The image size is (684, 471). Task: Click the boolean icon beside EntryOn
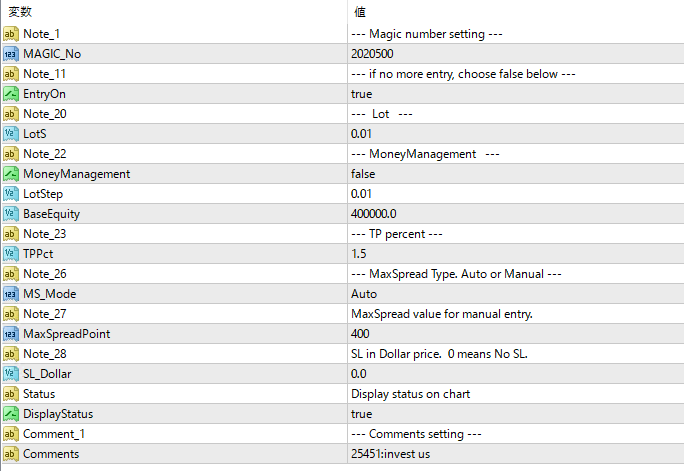tap(11, 93)
